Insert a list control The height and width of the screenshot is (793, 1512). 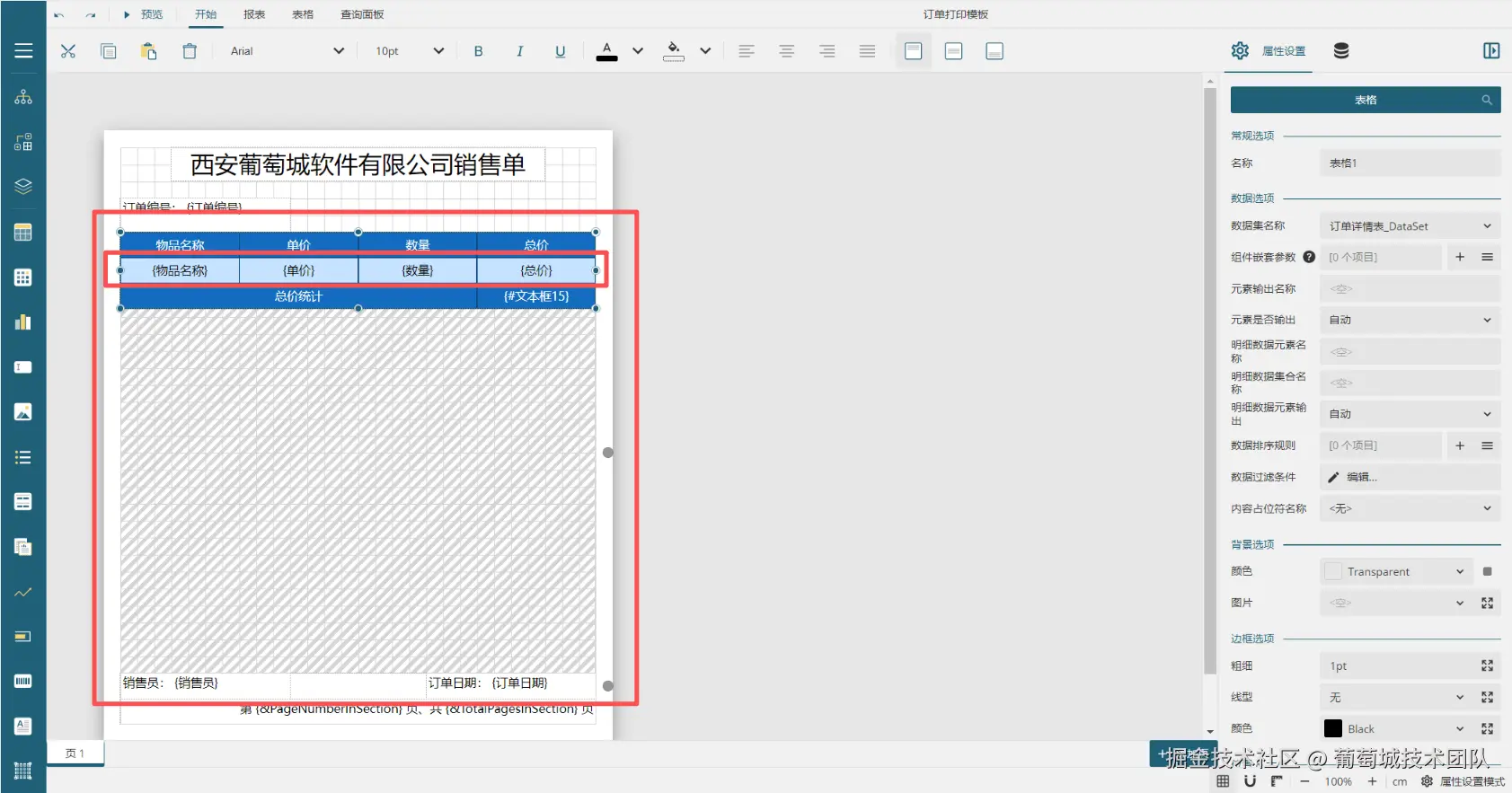23,457
